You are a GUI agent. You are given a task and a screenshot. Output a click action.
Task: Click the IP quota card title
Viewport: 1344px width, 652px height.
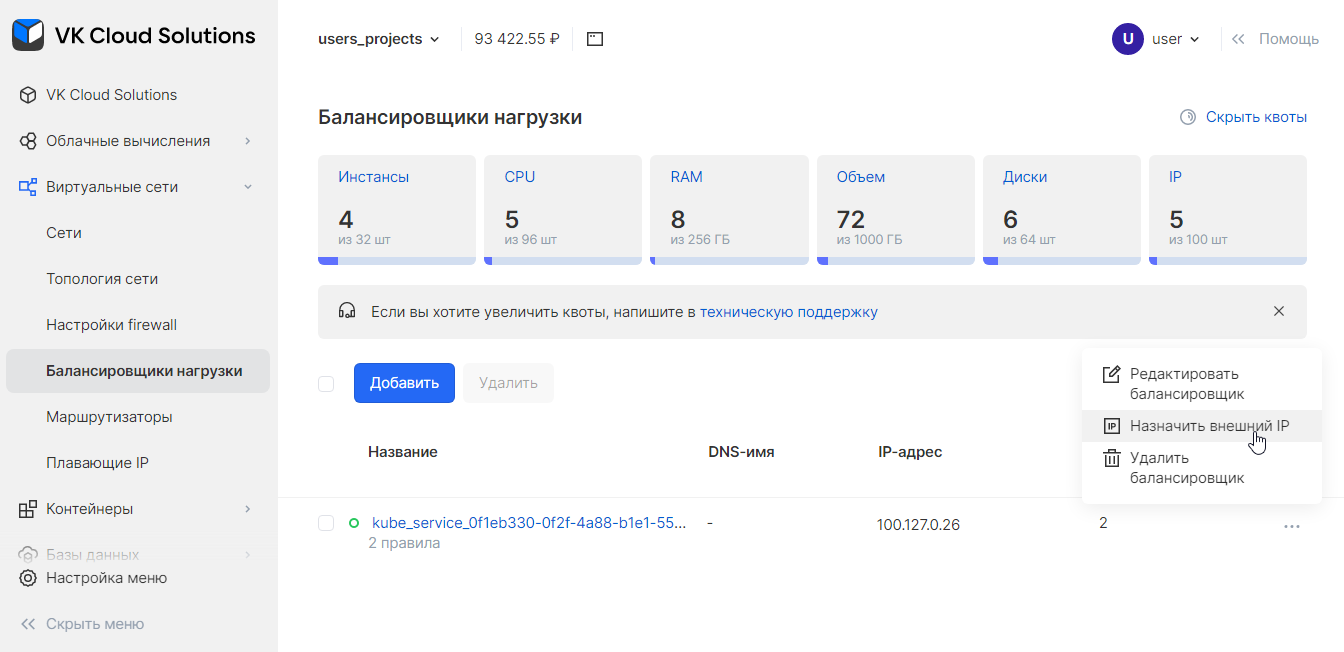point(1175,177)
